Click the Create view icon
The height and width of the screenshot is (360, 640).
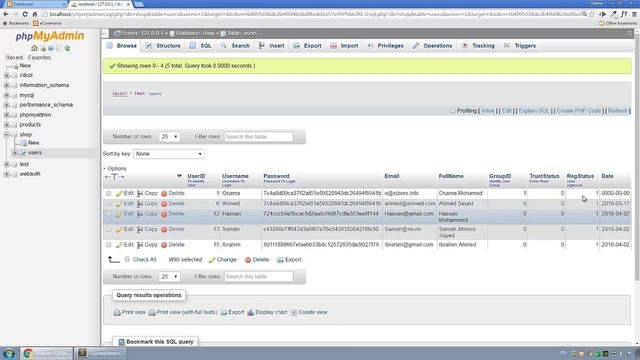(294, 313)
